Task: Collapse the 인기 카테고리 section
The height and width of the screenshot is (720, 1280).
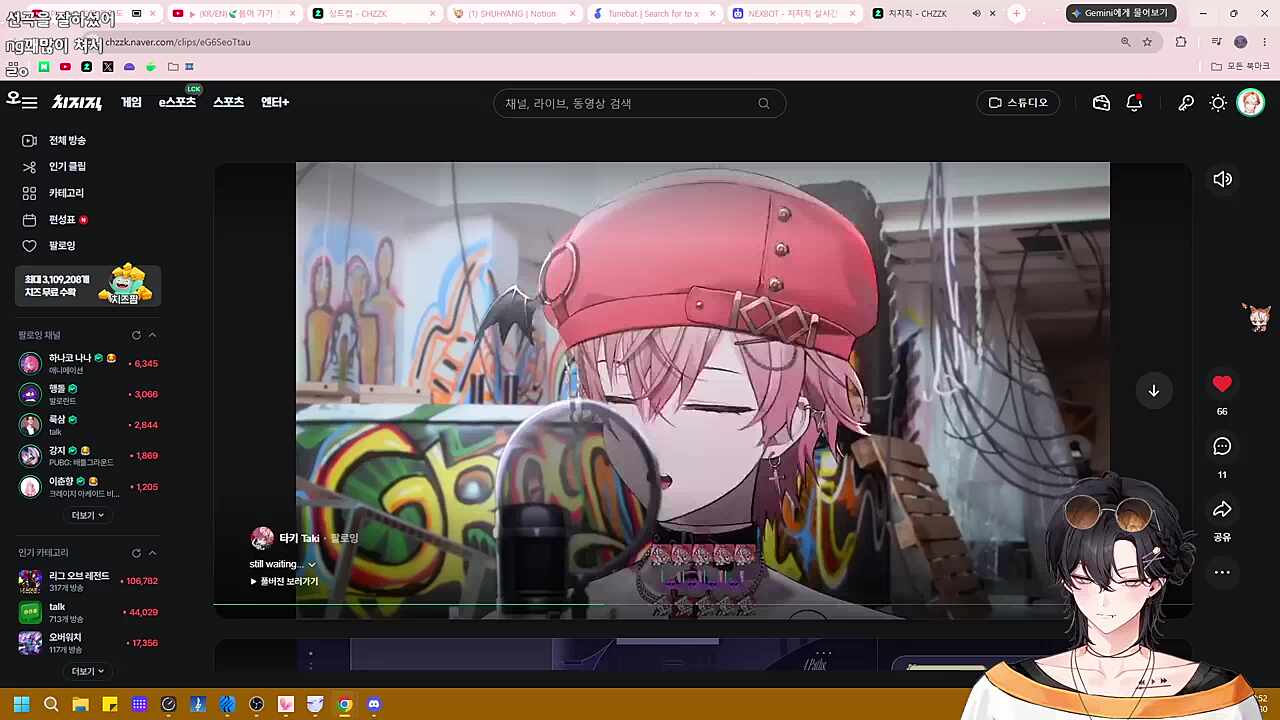Action: coord(152,553)
